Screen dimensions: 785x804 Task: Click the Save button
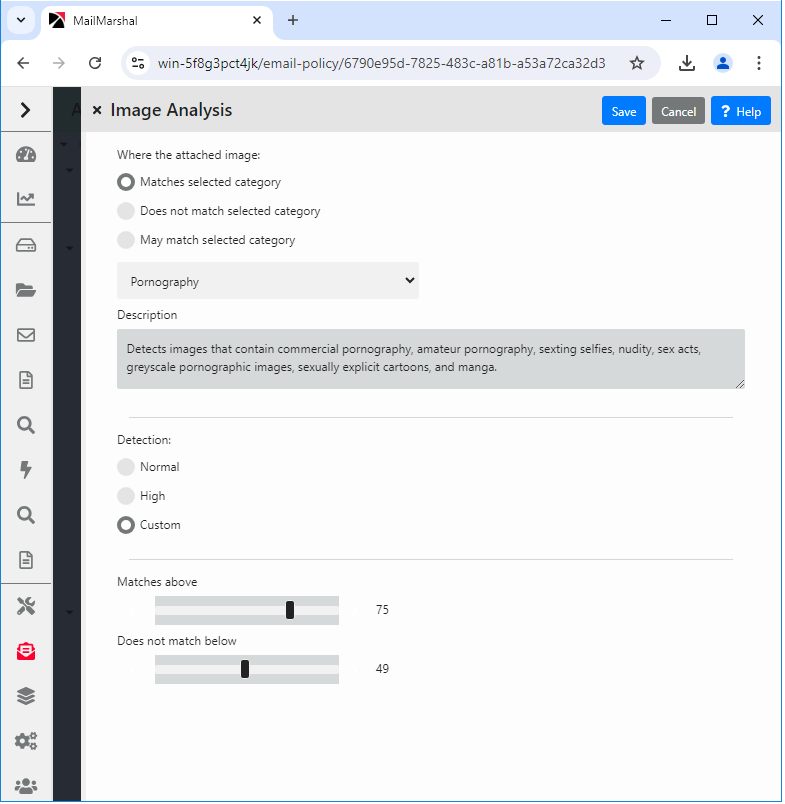[x=623, y=111]
